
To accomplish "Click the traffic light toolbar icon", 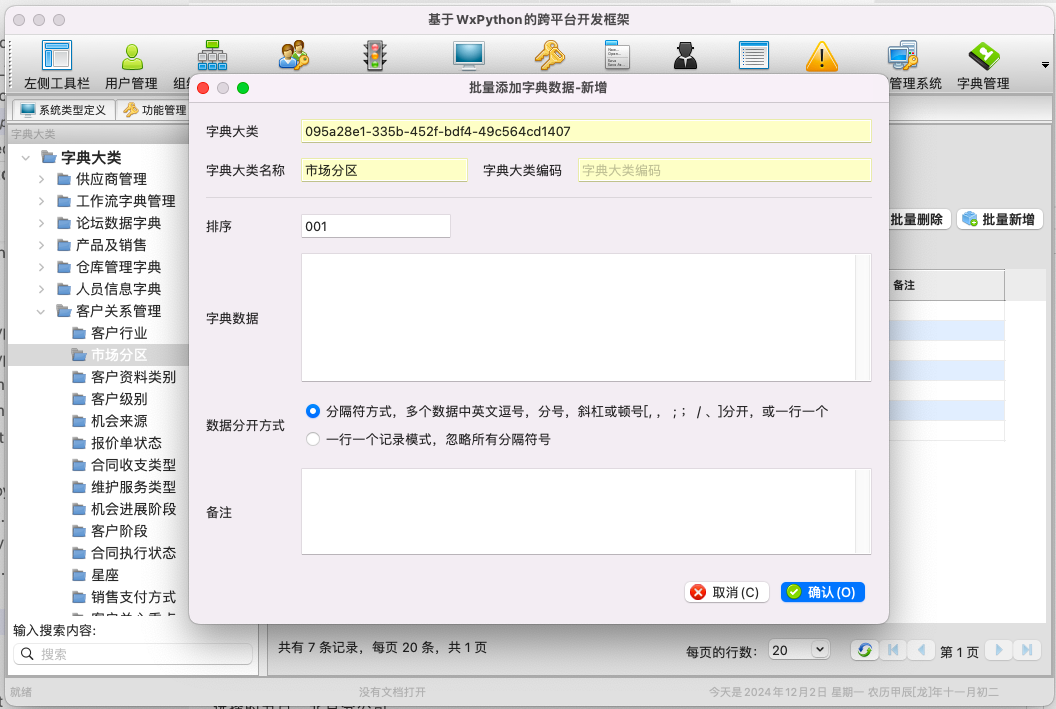I will [375, 56].
